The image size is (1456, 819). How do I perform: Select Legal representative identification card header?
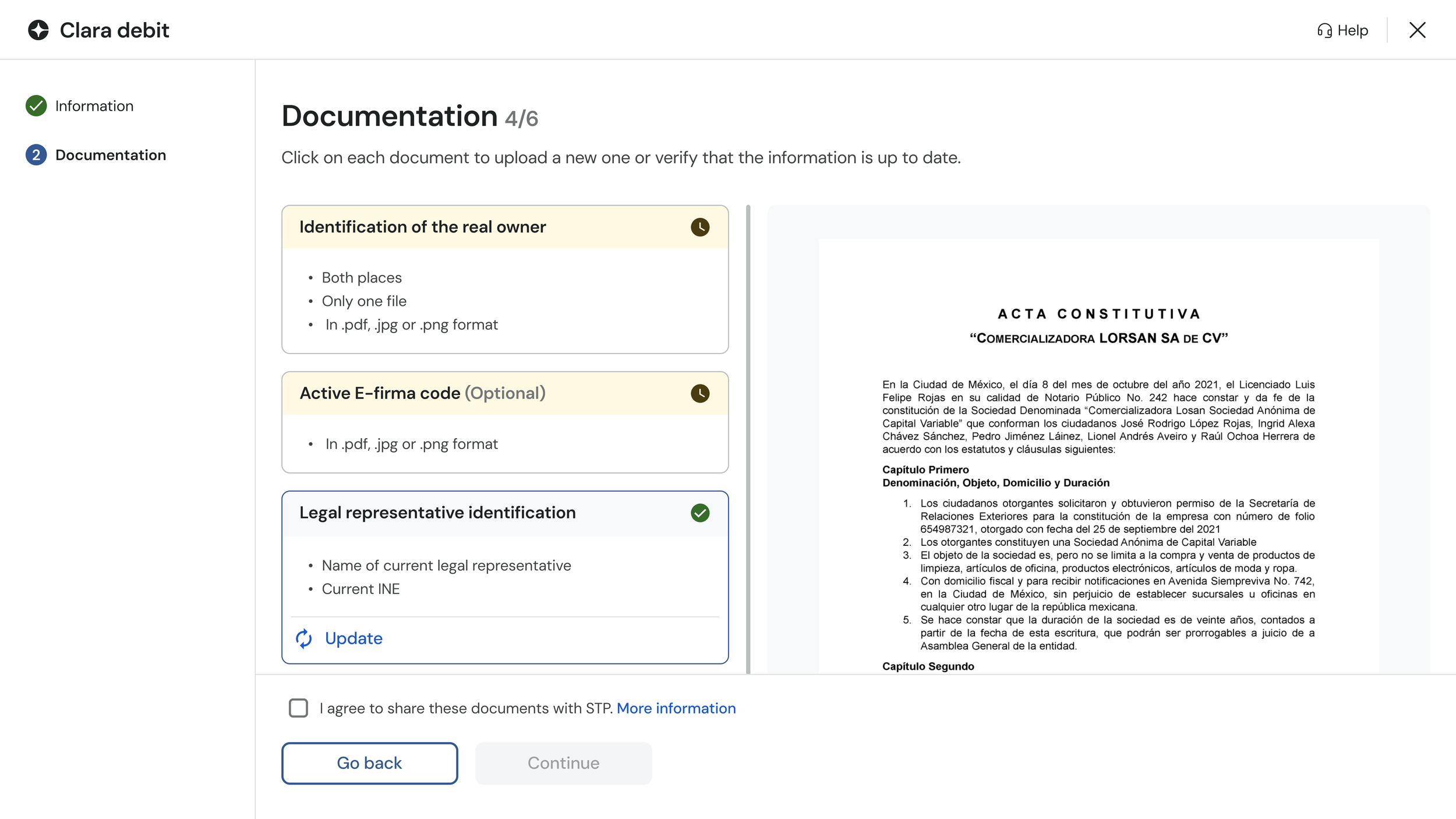(437, 513)
